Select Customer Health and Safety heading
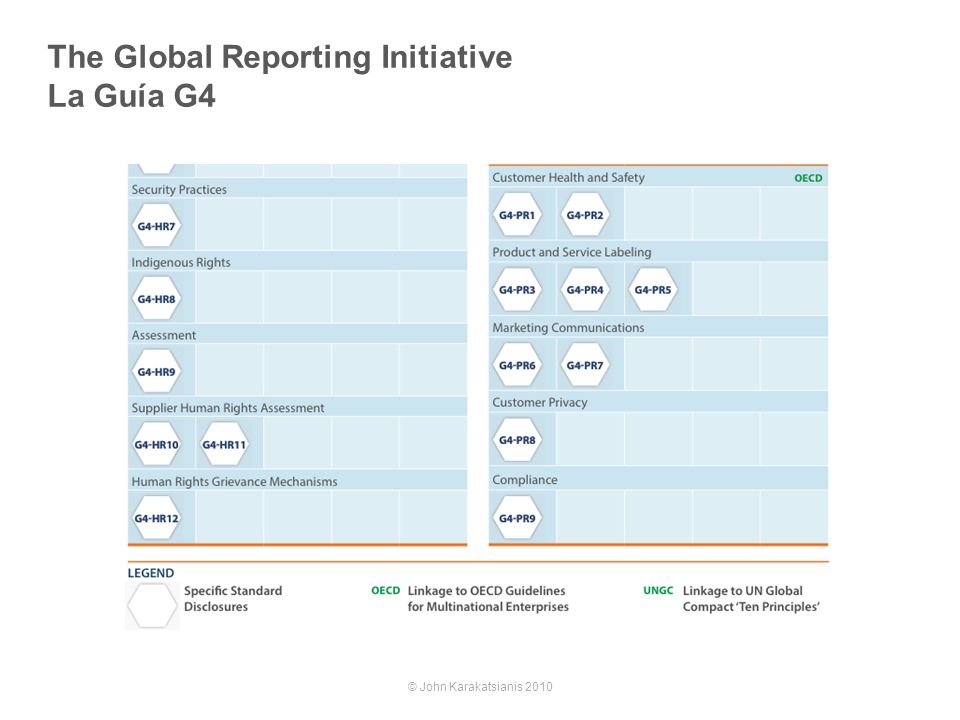960x720 pixels. 568,178
